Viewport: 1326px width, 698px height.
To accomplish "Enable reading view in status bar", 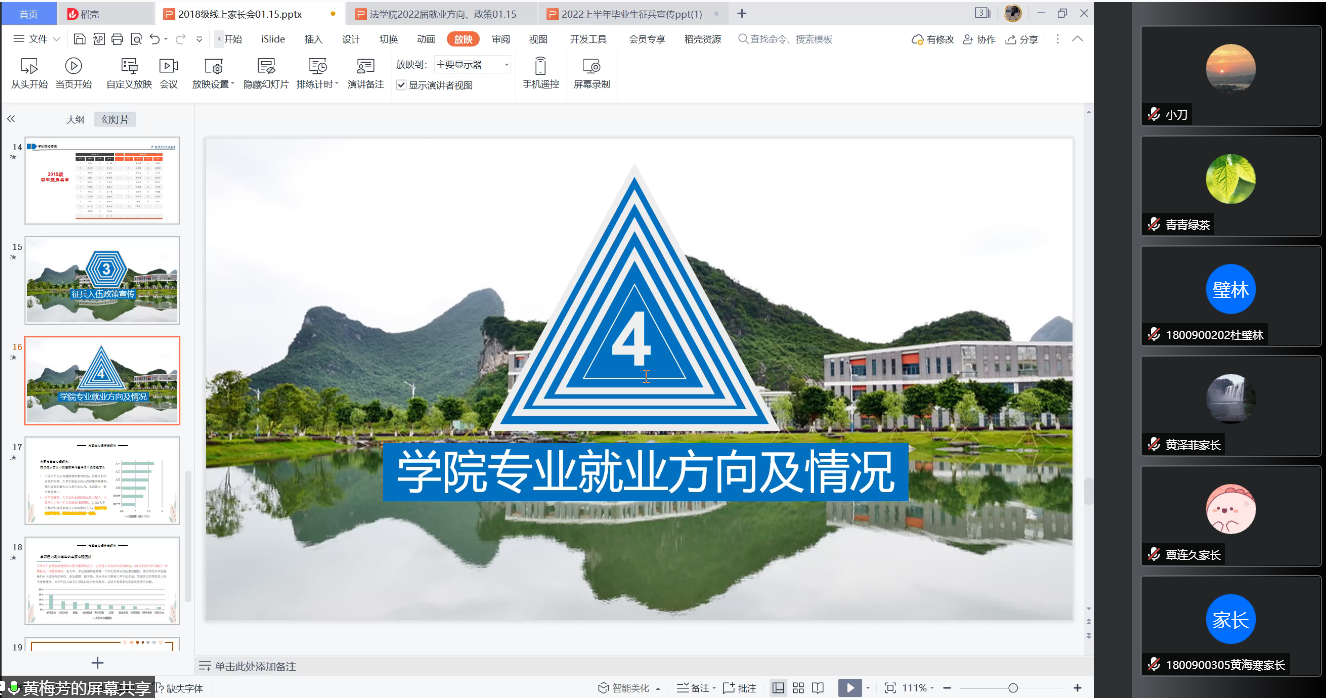I will [x=818, y=688].
